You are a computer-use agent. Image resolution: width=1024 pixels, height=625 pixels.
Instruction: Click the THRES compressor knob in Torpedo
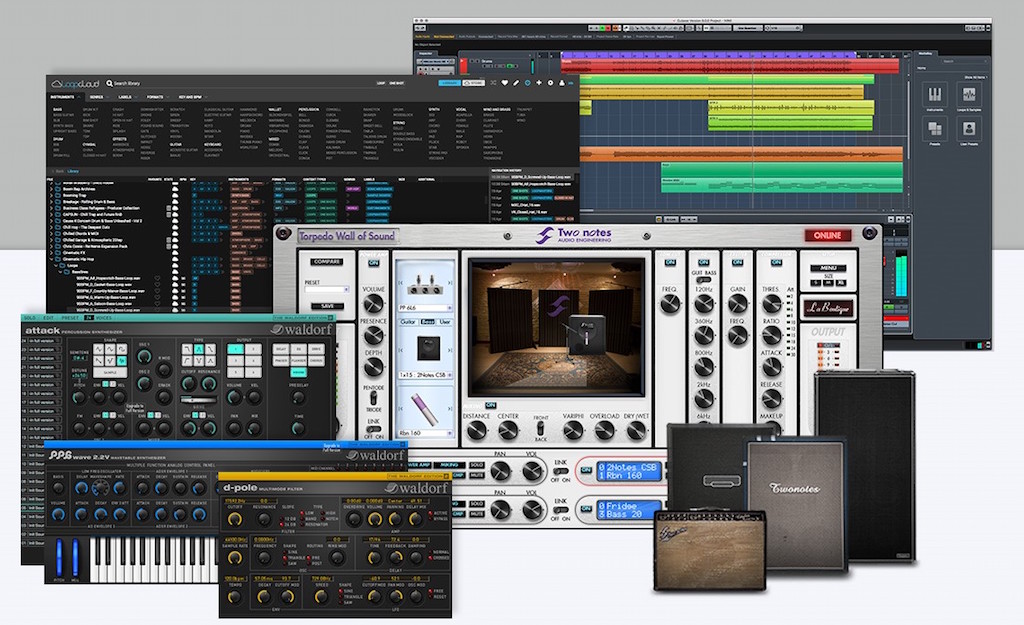(771, 304)
